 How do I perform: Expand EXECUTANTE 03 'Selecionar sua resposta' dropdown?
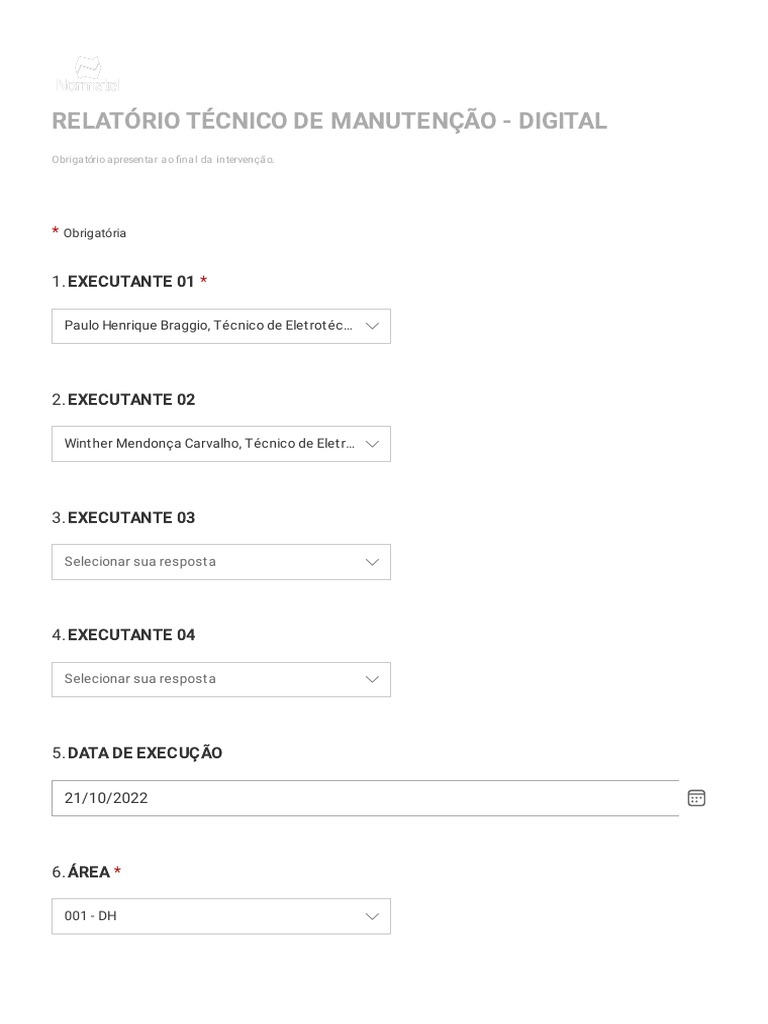pyautogui.click(x=208, y=562)
